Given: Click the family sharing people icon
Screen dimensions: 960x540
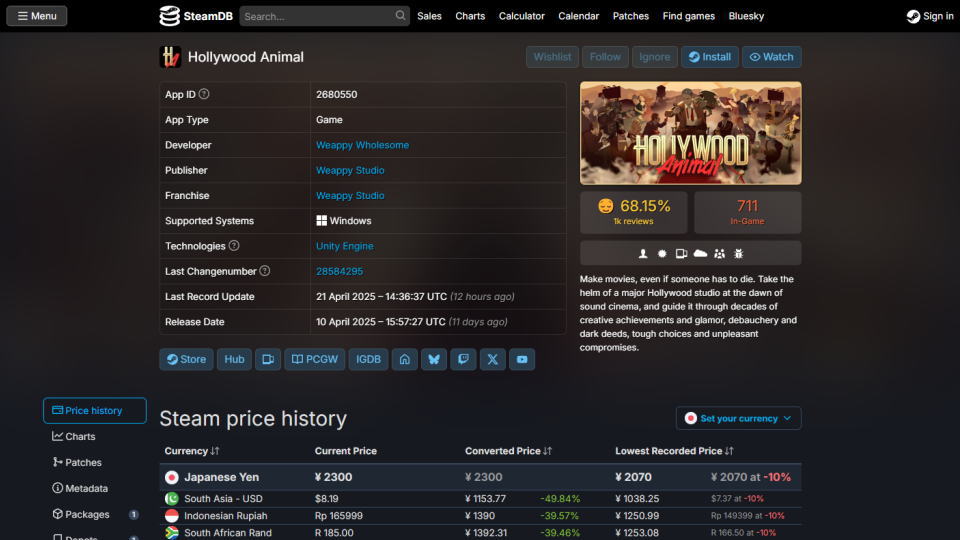Looking at the screenshot, I should point(719,253).
